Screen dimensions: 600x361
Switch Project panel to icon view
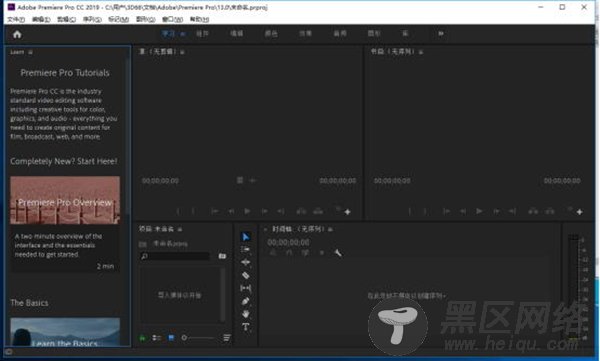[x=171, y=338]
